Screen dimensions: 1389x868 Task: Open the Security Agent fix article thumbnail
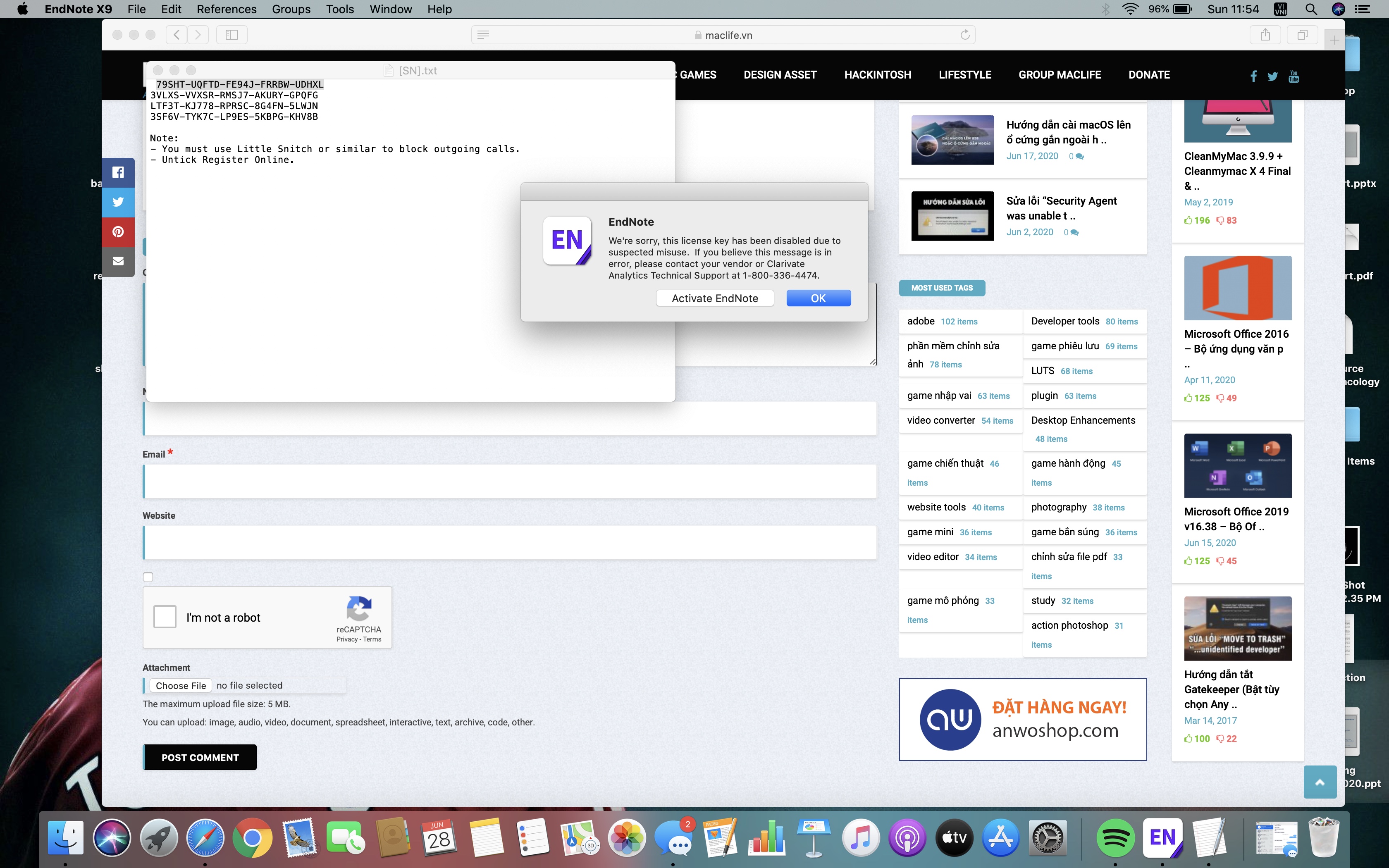952,216
